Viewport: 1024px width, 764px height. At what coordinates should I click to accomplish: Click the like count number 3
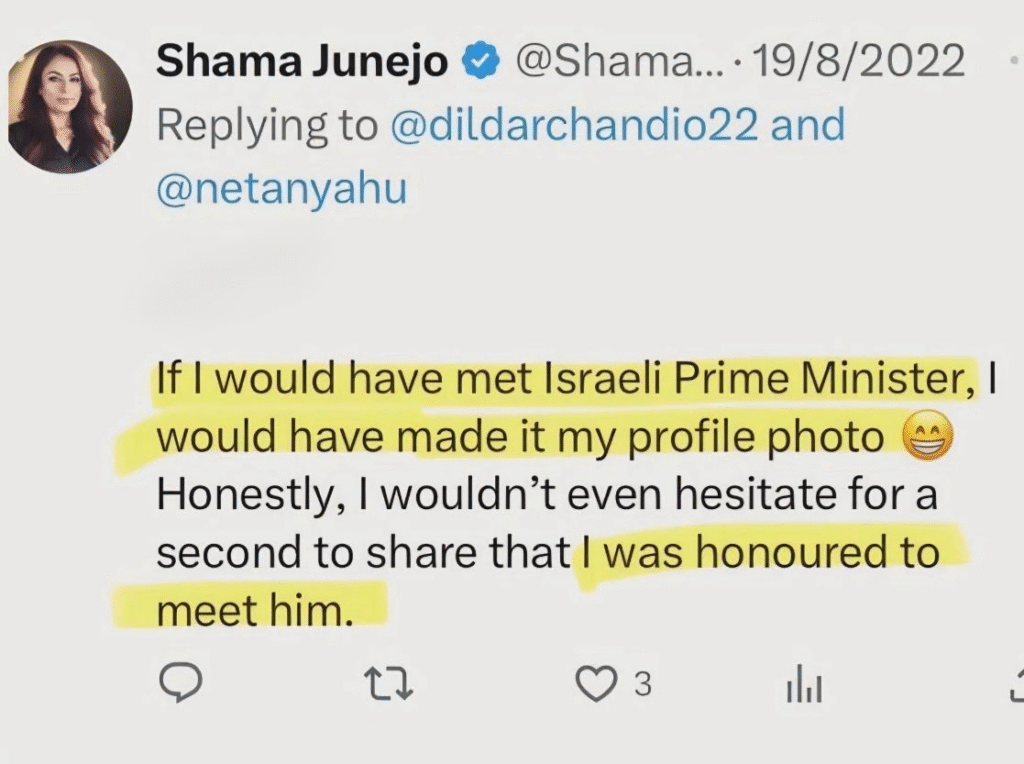coord(643,684)
